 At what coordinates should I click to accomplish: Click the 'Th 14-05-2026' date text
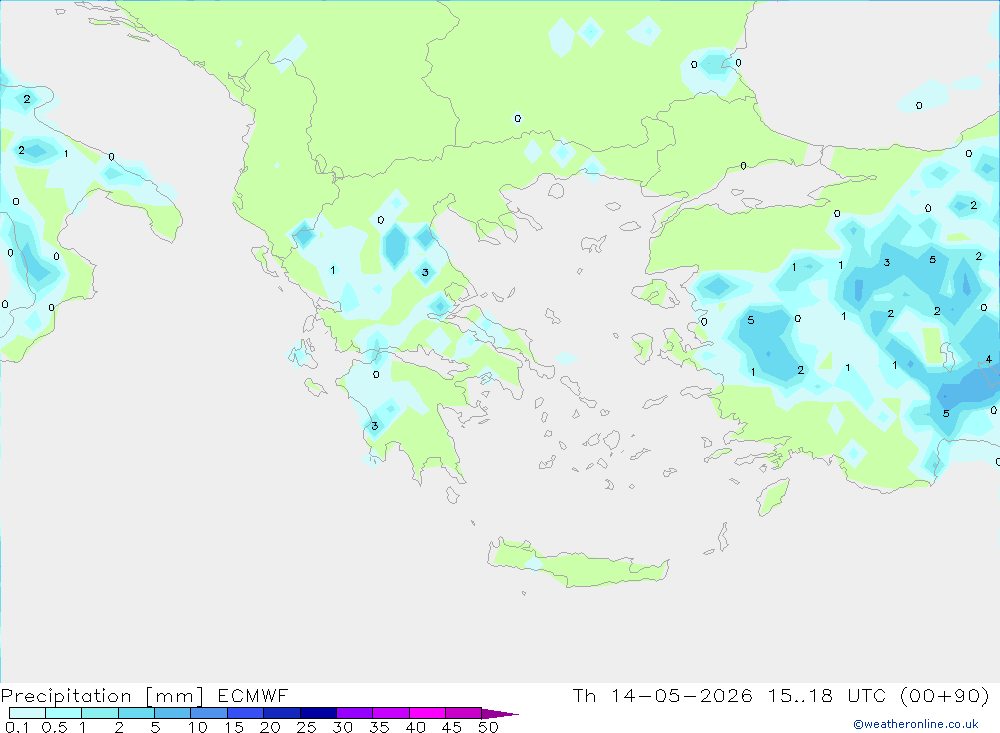click(x=662, y=695)
